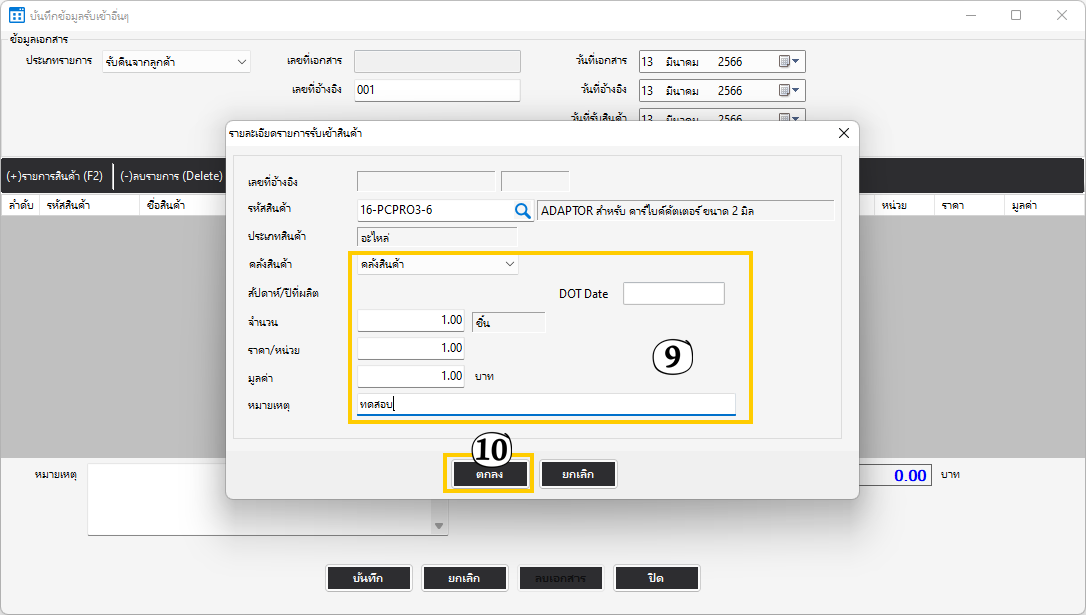
Task: Click ยกเลิก in the product detail dialog
Action: coord(578,475)
